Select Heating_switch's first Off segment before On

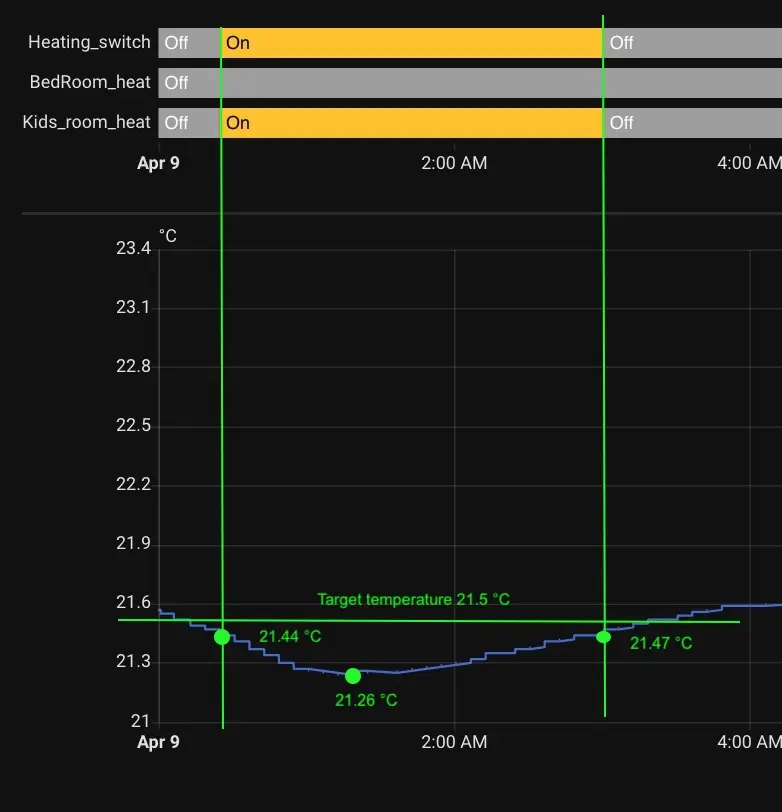(189, 43)
